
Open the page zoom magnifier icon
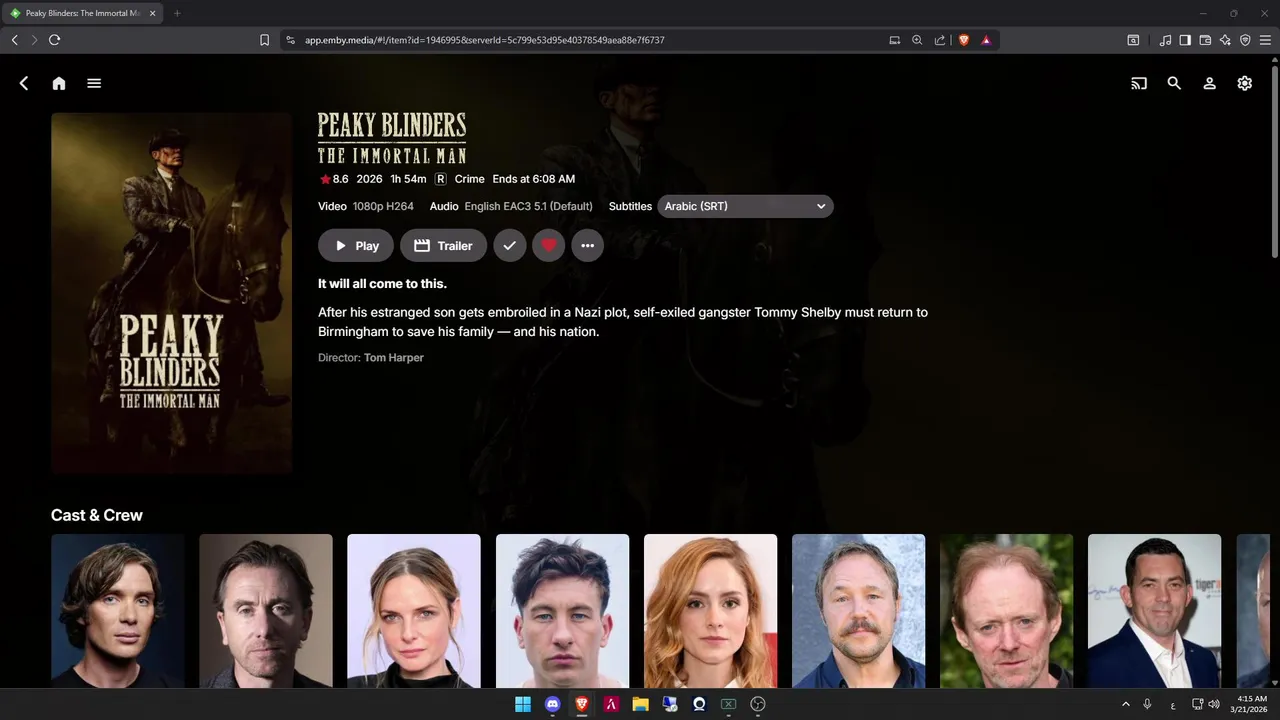coord(917,40)
